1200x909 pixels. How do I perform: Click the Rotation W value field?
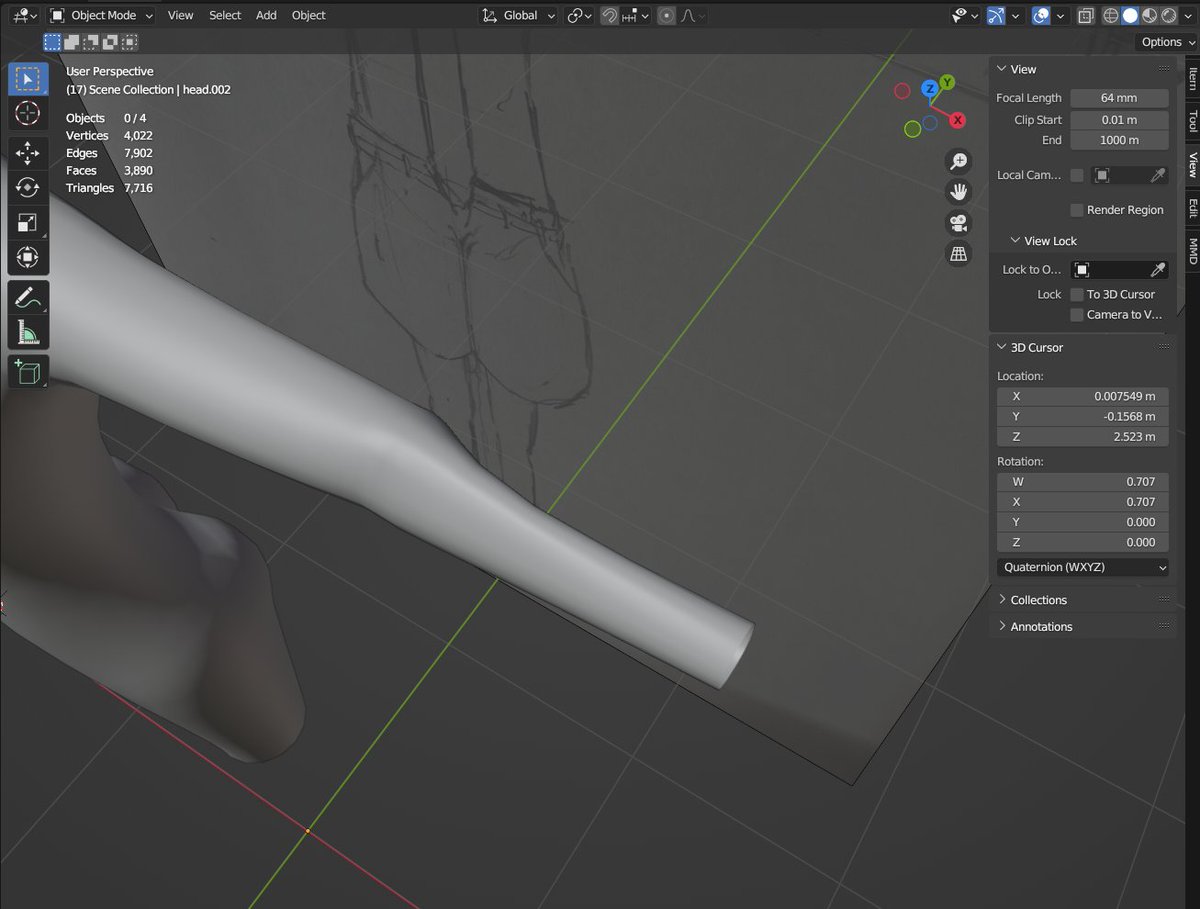click(1083, 482)
